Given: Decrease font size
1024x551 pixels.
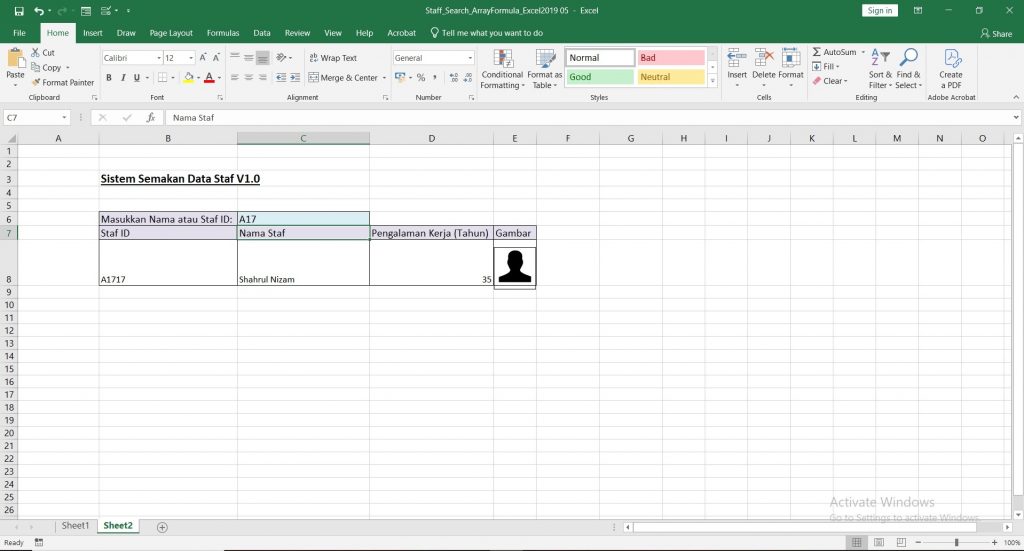Looking at the screenshot, I should [216, 57].
